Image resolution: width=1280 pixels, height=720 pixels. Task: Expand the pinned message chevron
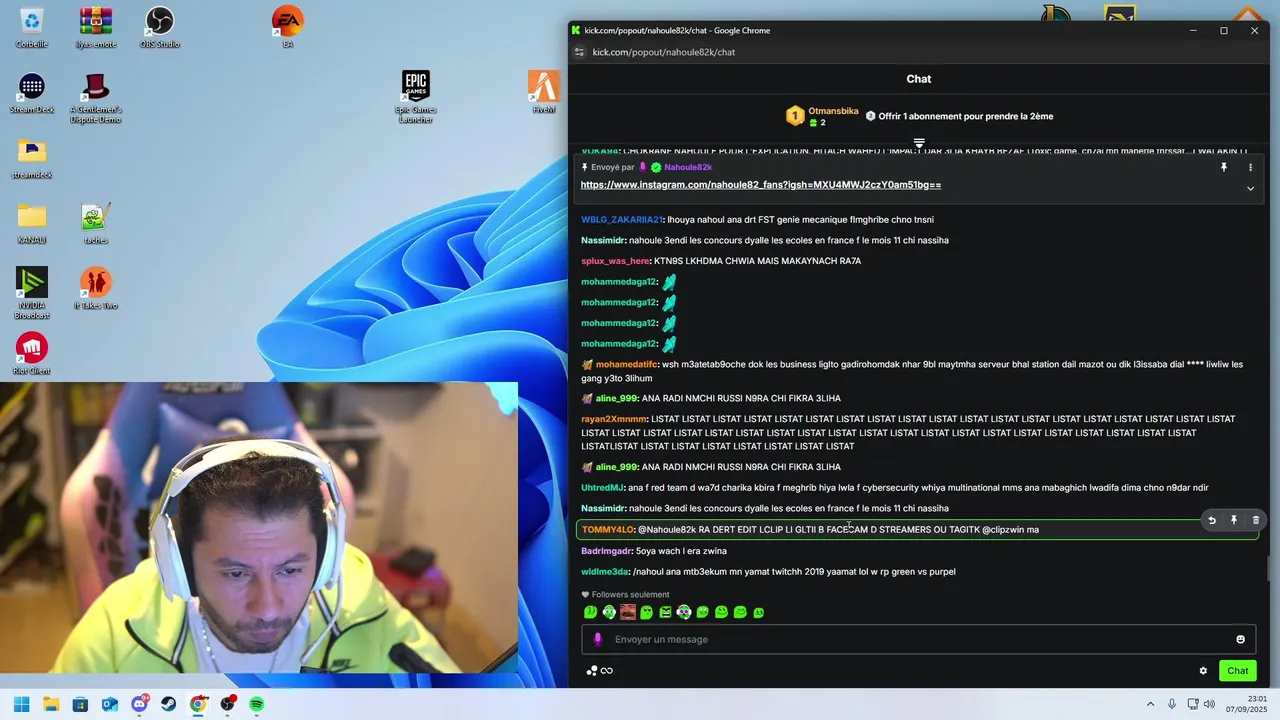tap(1250, 188)
